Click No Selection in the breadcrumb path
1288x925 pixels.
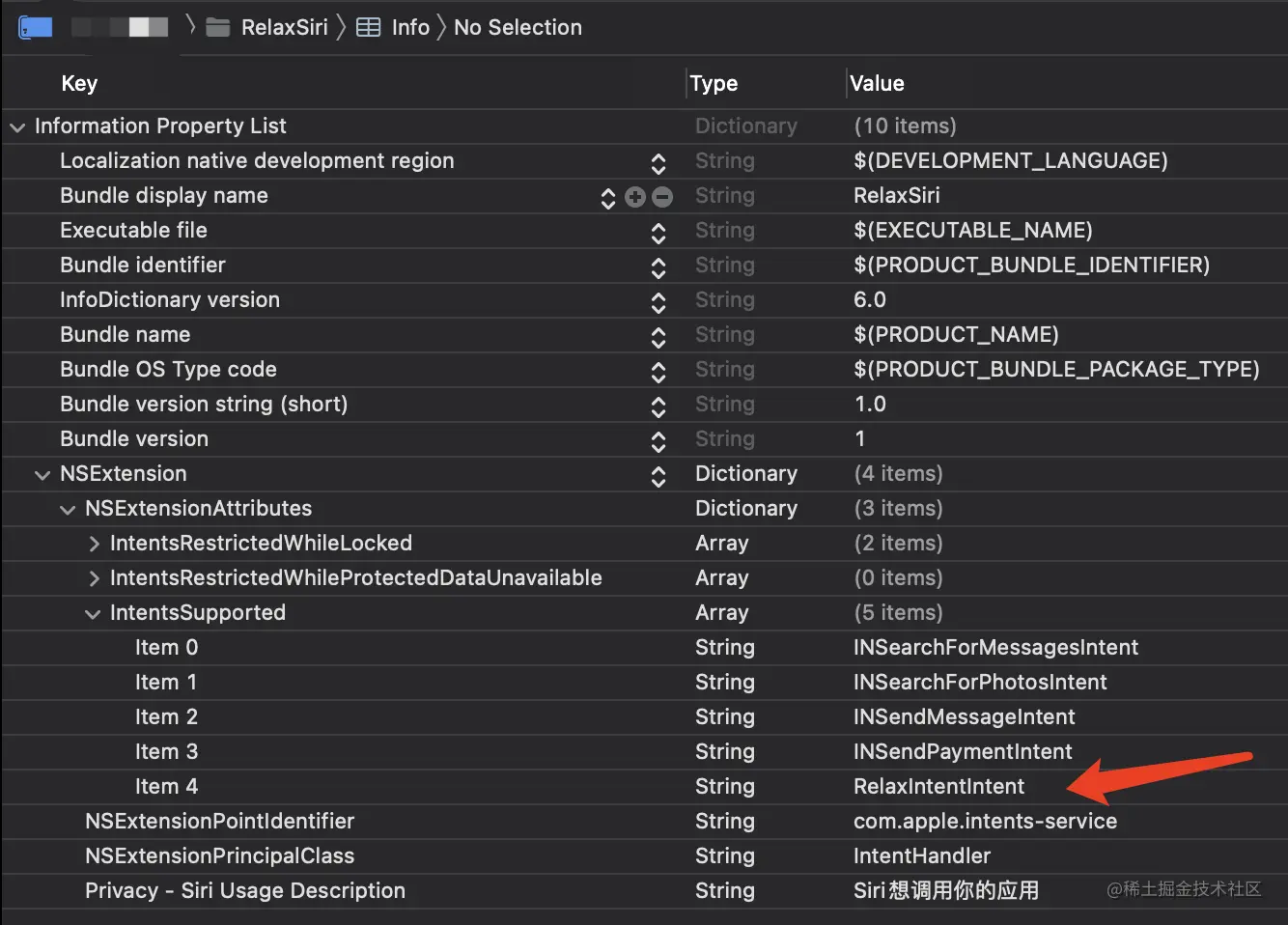[x=518, y=27]
